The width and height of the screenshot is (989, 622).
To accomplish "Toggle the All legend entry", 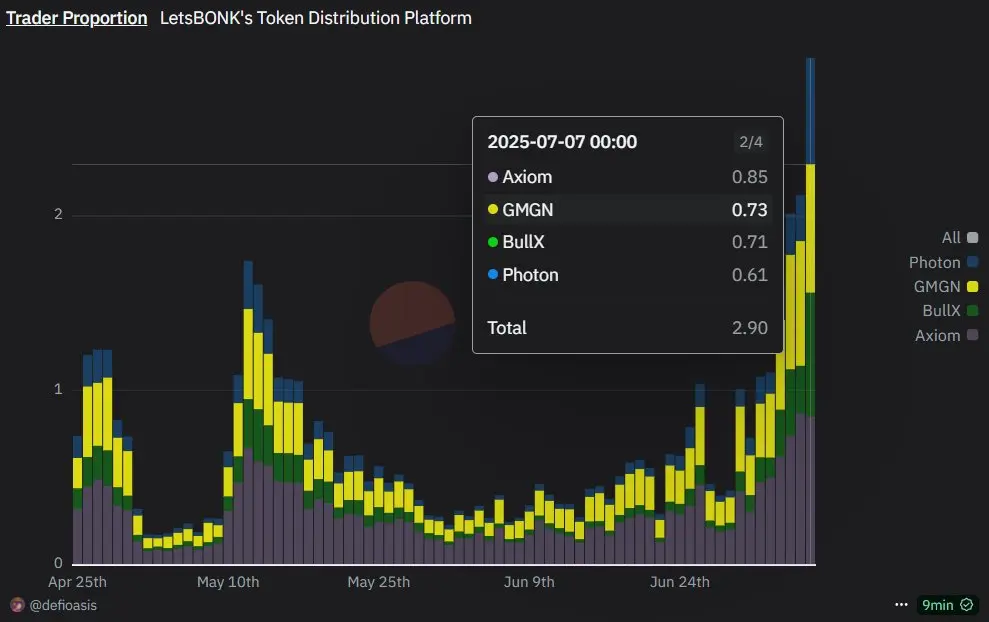I will click(x=960, y=238).
